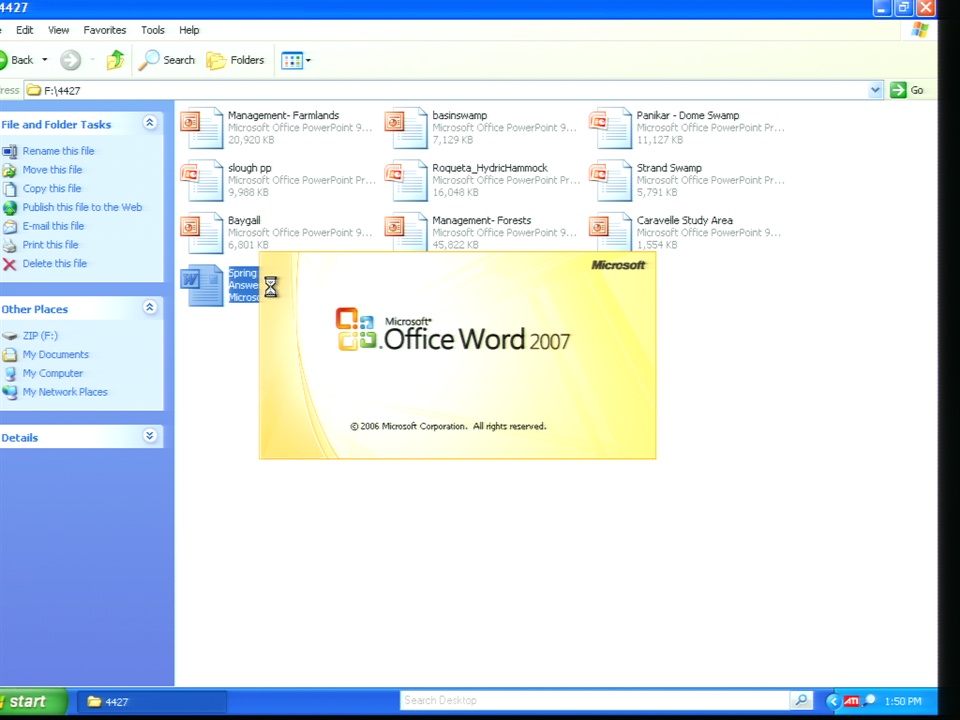Select the Caravelle Study Area file icon

click(610, 231)
